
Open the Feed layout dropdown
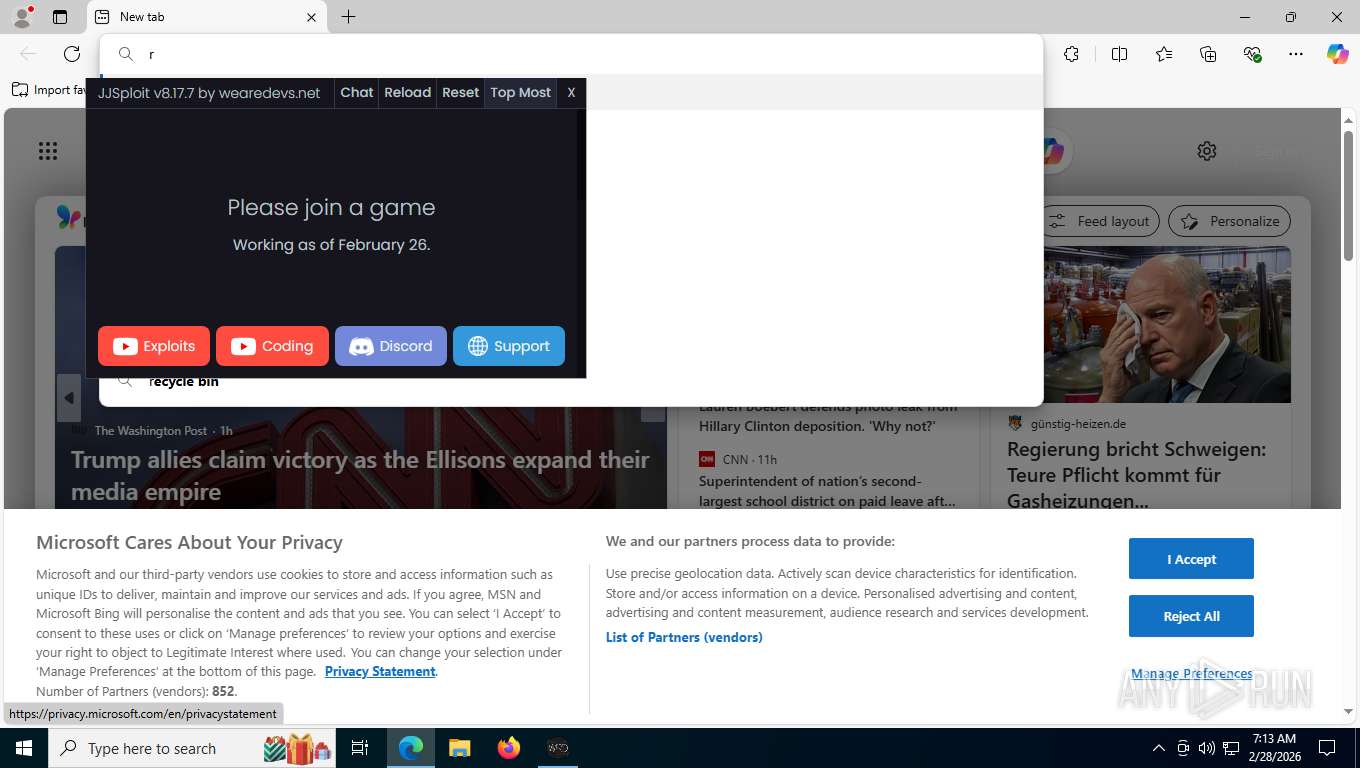tap(1100, 221)
